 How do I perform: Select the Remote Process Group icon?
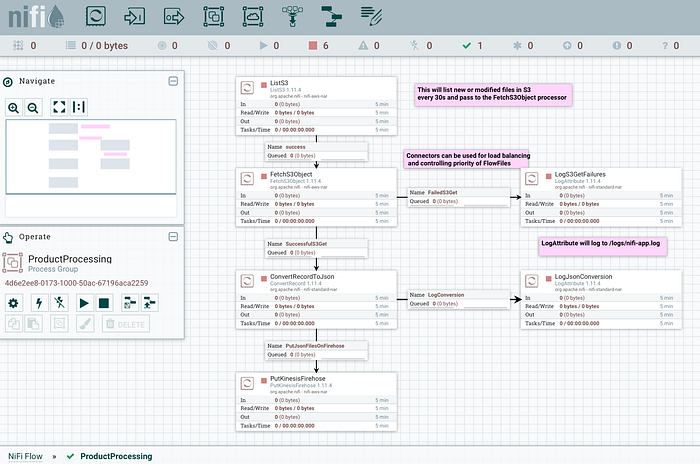[x=253, y=17]
